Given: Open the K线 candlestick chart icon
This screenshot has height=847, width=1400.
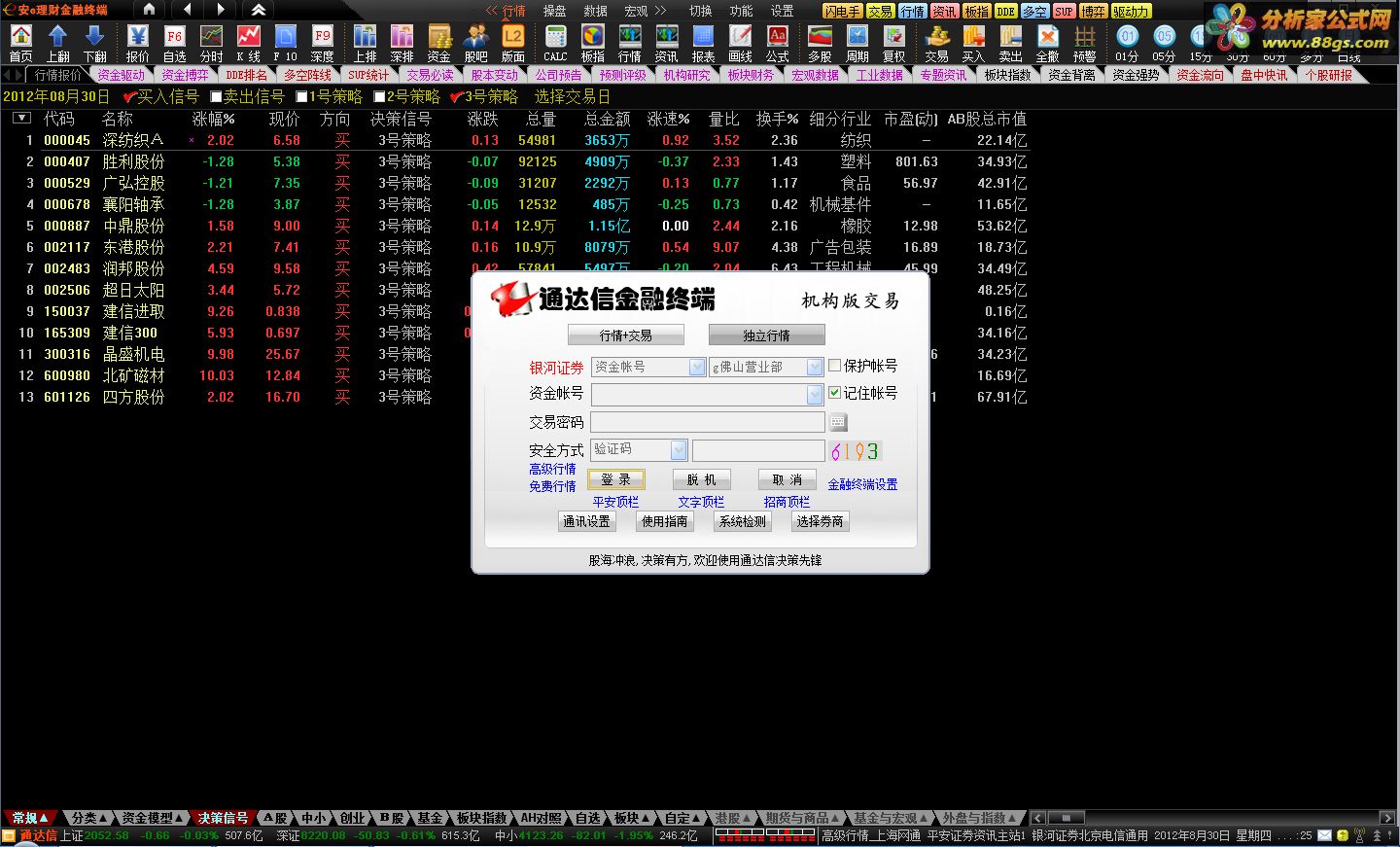Looking at the screenshot, I should (248, 43).
